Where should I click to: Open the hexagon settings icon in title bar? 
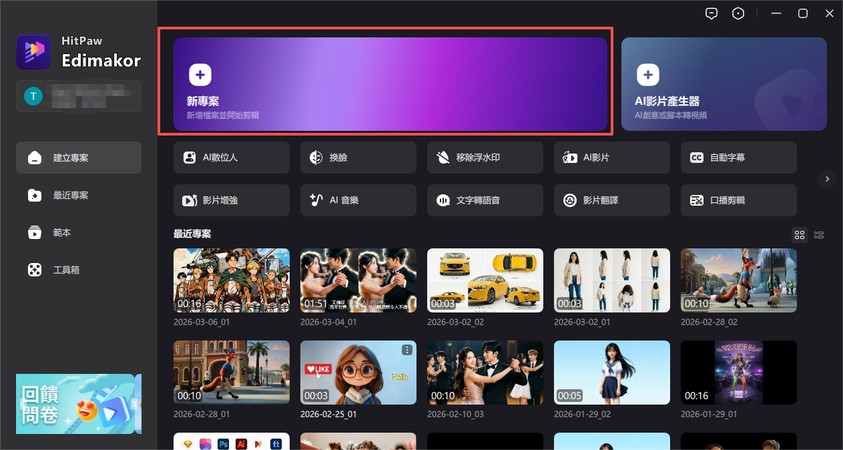point(738,13)
